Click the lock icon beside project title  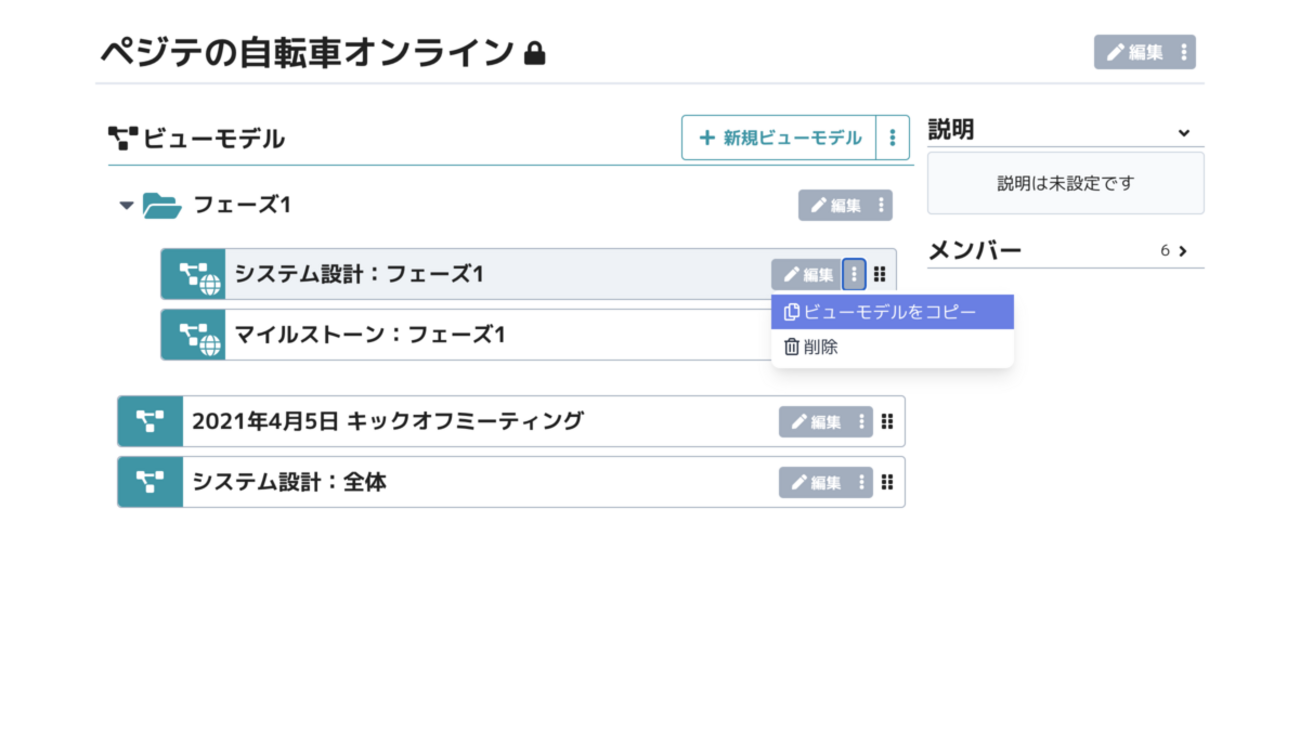[535, 54]
